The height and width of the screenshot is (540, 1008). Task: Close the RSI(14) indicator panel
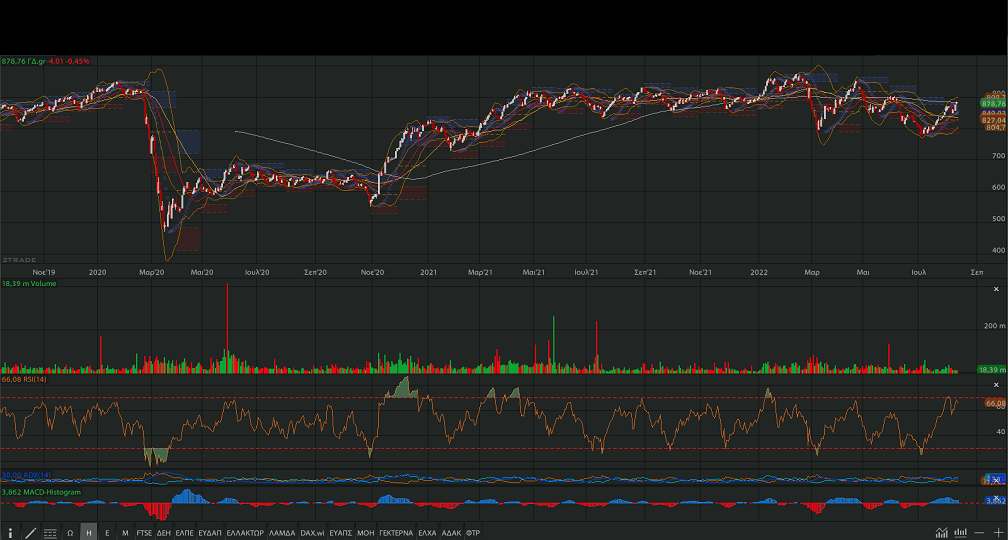995,385
